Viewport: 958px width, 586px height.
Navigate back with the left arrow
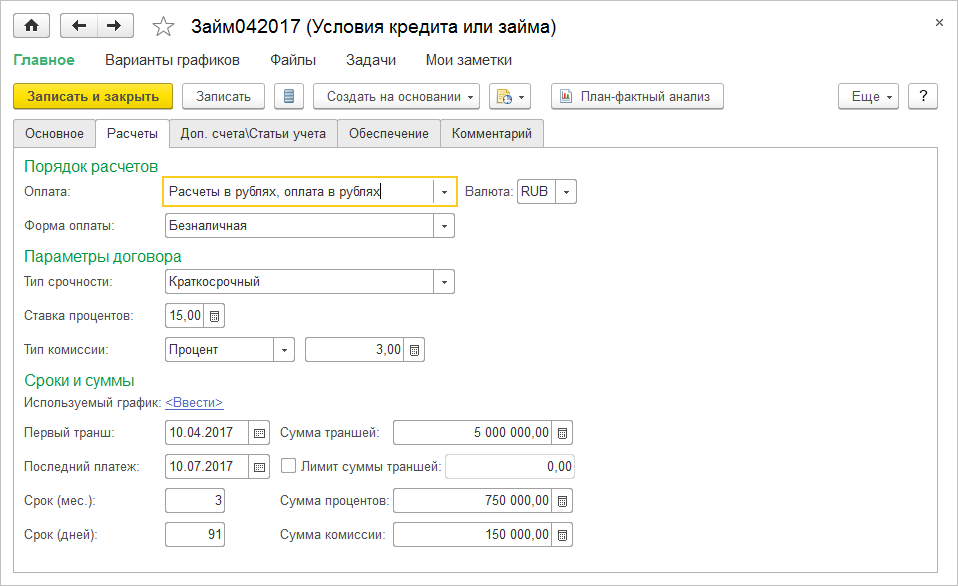(79, 26)
